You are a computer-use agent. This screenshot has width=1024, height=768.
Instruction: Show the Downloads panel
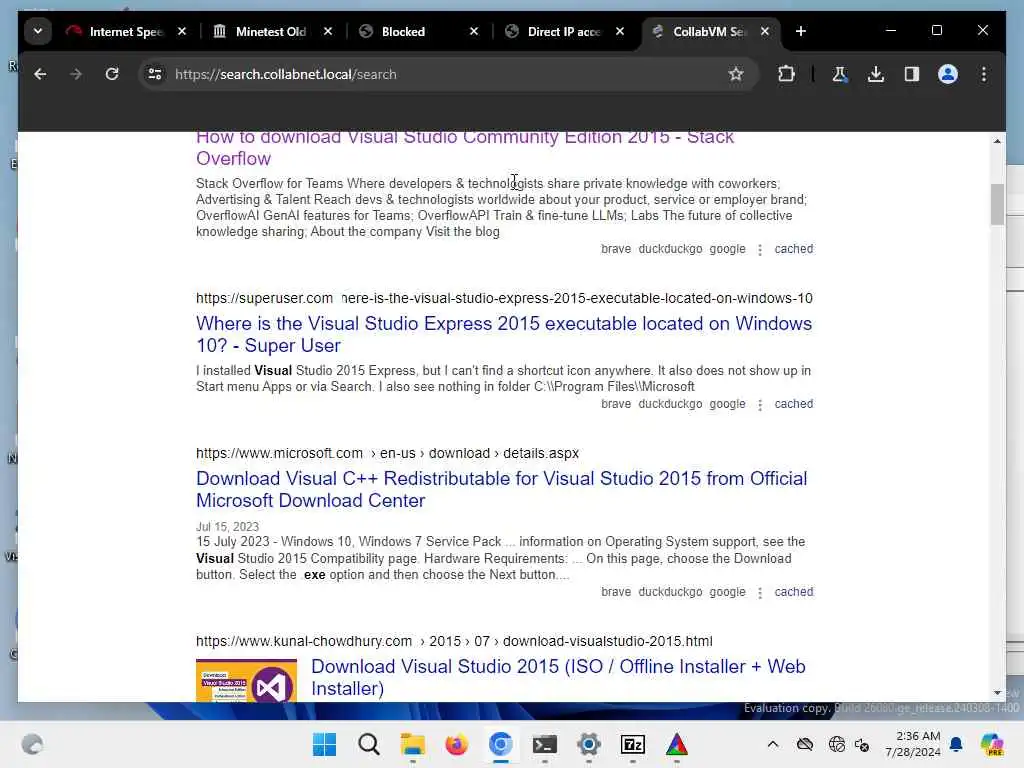point(876,74)
